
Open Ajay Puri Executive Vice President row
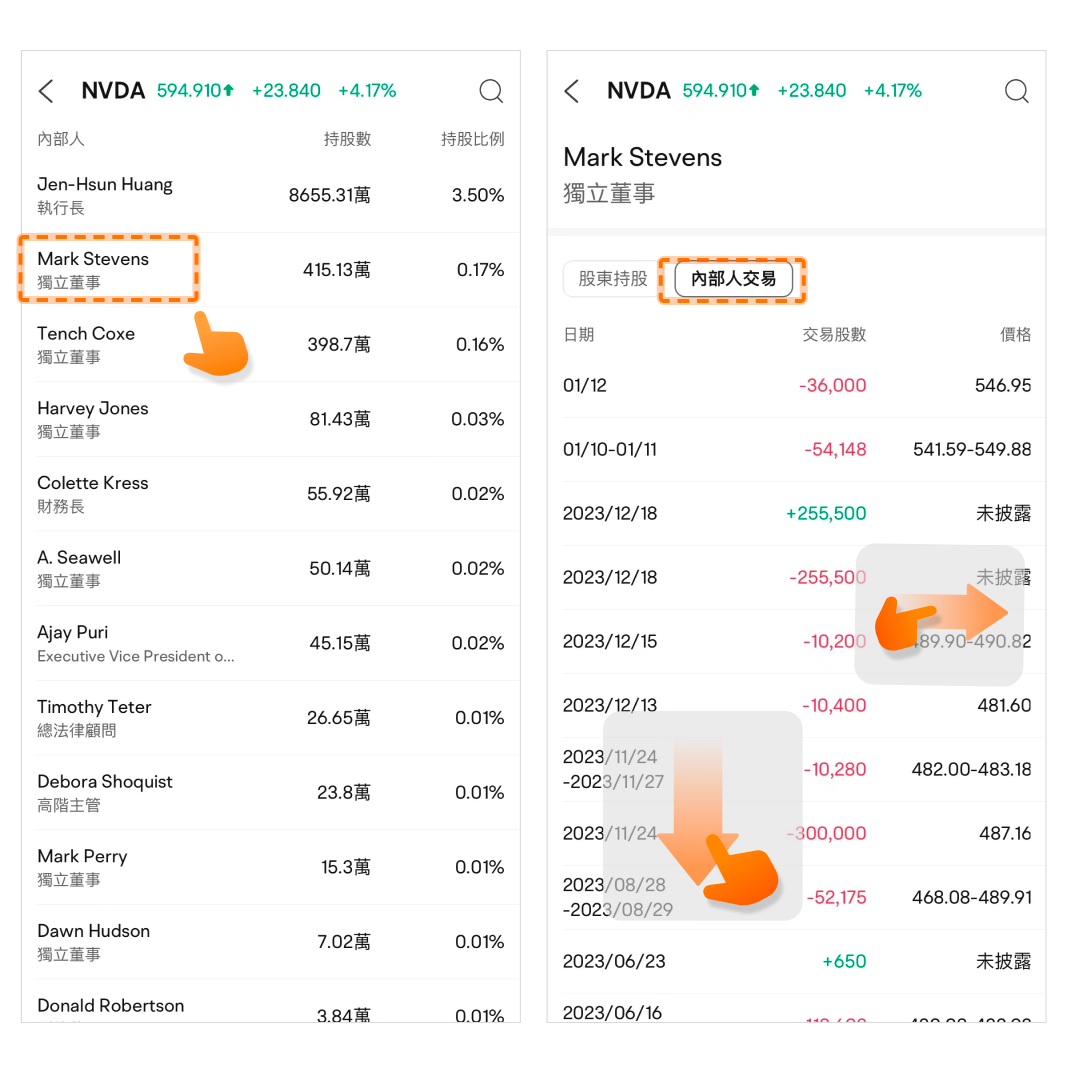(270, 643)
